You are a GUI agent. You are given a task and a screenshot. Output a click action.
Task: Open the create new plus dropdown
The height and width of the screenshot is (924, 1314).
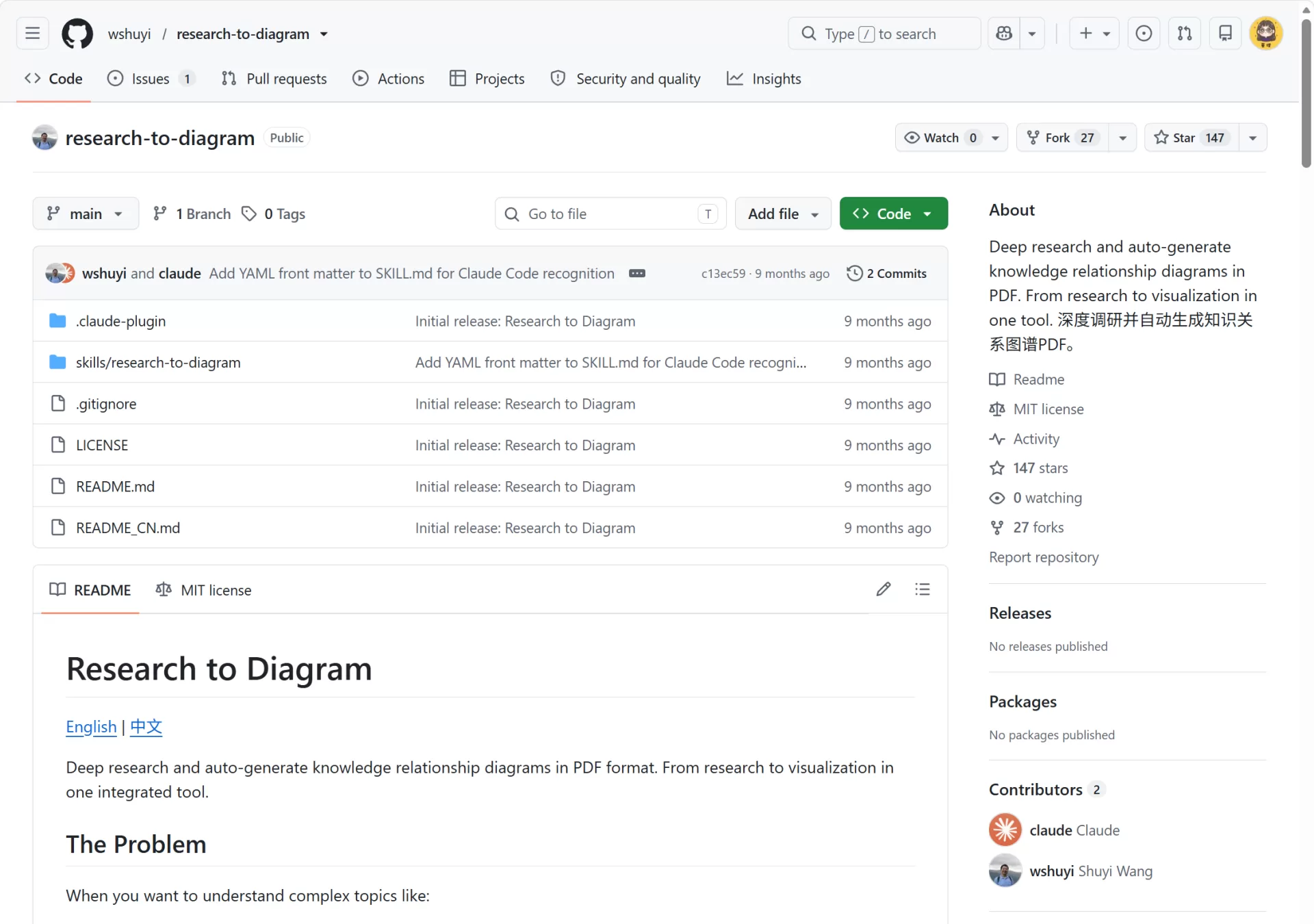pyautogui.click(x=1094, y=34)
